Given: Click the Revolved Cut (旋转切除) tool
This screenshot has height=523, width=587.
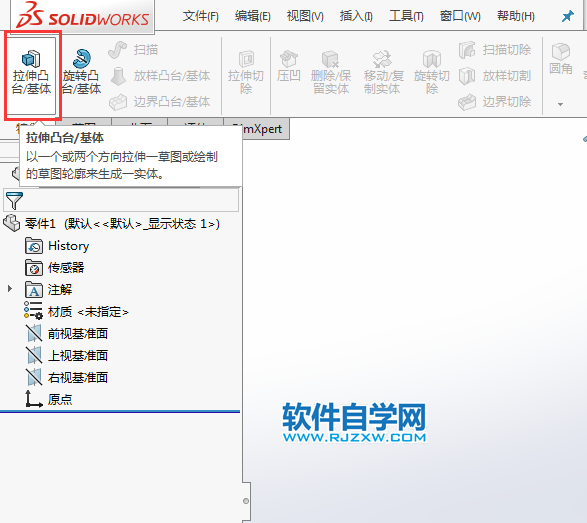Looking at the screenshot, I should coord(432,73).
